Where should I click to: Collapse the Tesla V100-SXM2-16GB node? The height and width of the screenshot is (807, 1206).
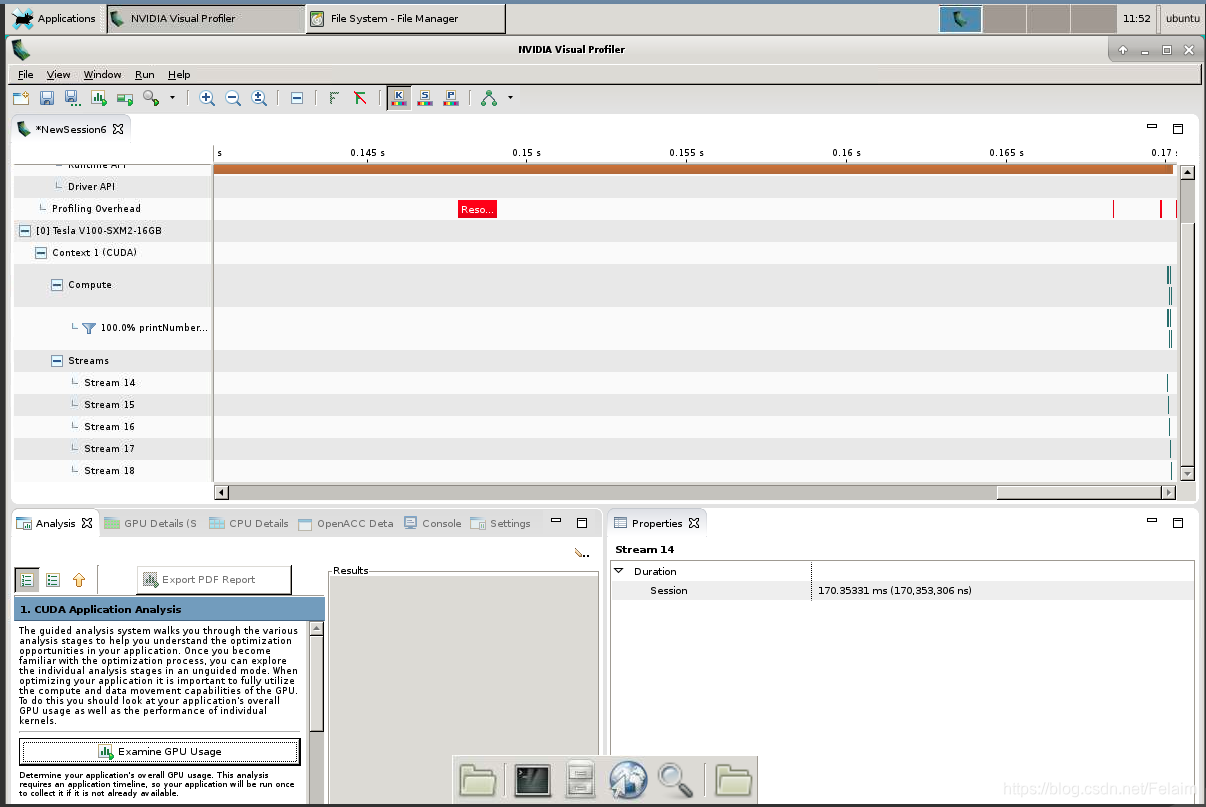pyautogui.click(x=25, y=231)
